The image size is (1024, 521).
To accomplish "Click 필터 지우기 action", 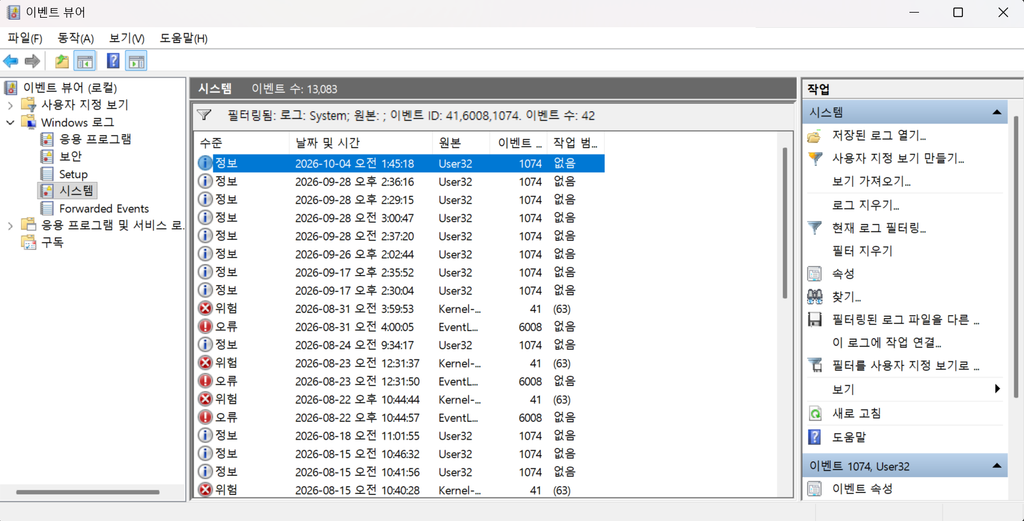I will pyautogui.click(x=862, y=251).
